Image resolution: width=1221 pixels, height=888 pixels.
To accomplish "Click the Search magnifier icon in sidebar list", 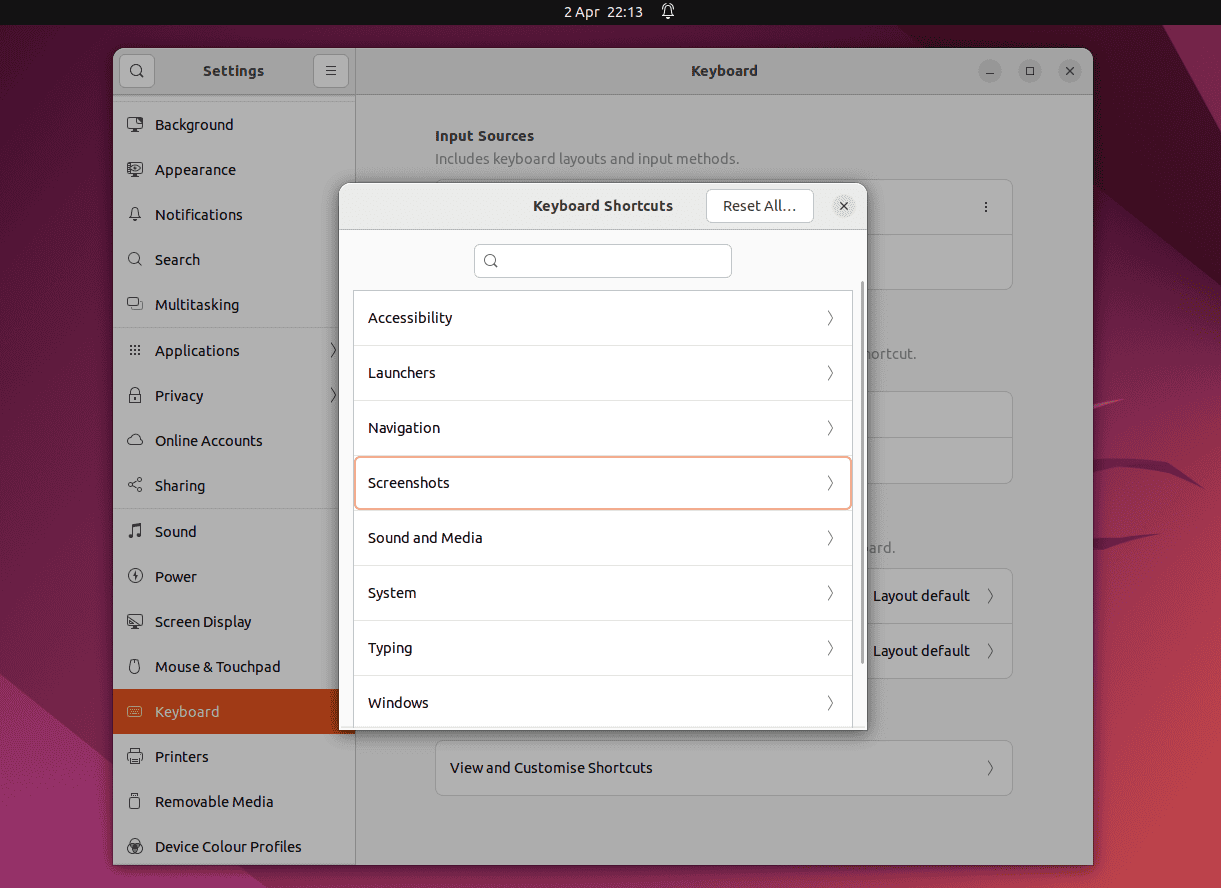I will [x=135, y=260].
